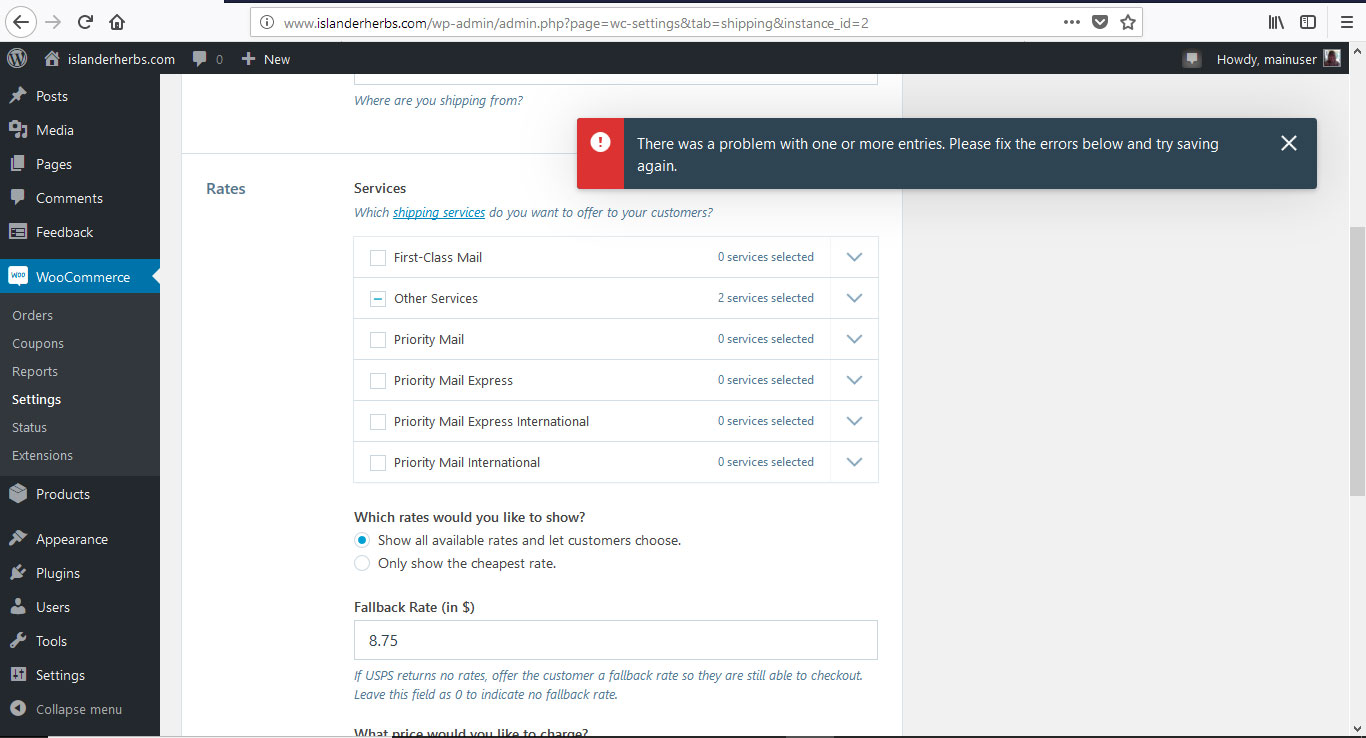1366x738 pixels.
Task: Show the browser sidebar
Action: tap(1308, 22)
